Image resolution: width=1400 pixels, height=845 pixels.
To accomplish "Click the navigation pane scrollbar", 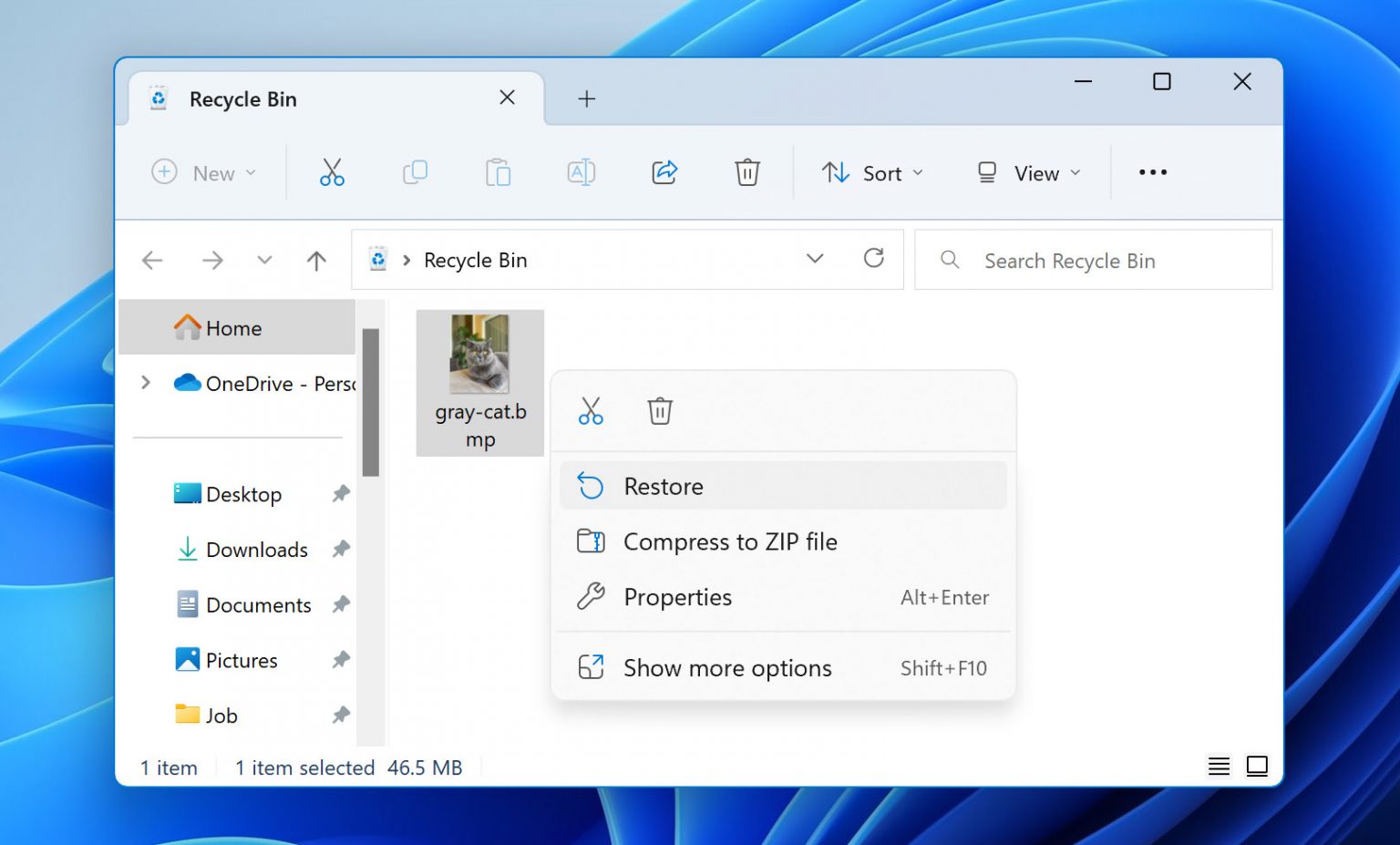I will (x=370, y=403).
